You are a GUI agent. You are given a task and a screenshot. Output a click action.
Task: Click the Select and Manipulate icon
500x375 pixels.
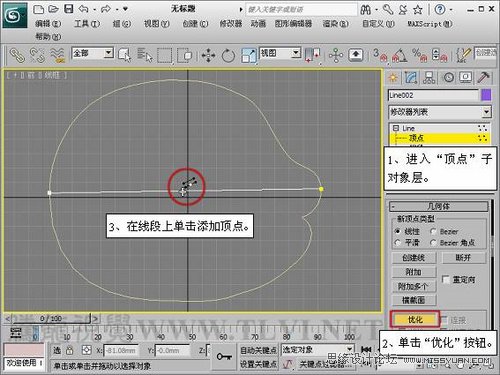tap(336, 55)
